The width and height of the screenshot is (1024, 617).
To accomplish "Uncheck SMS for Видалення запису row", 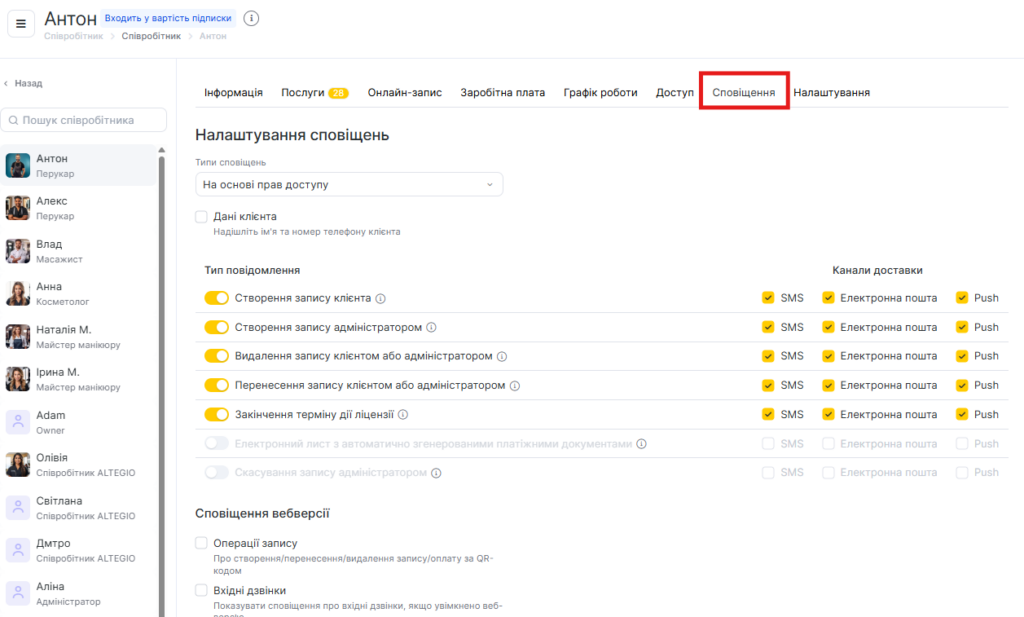I will pyautogui.click(x=768, y=356).
